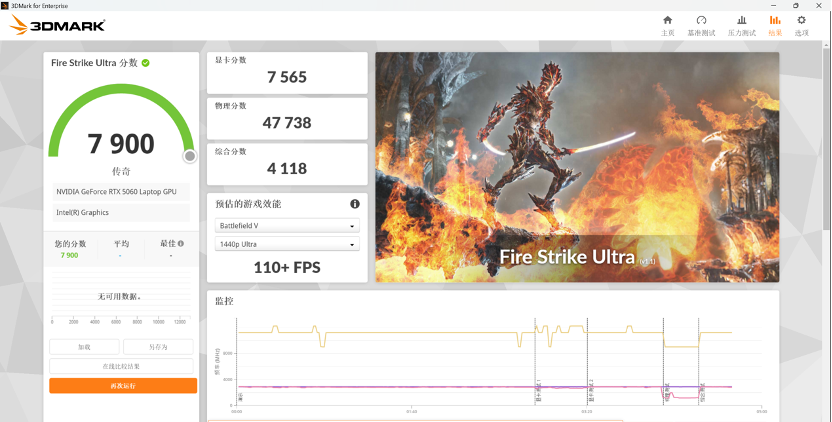Click the gray knob on score gauge
This screenshot has height=422, width=832.
coord(189,156)
